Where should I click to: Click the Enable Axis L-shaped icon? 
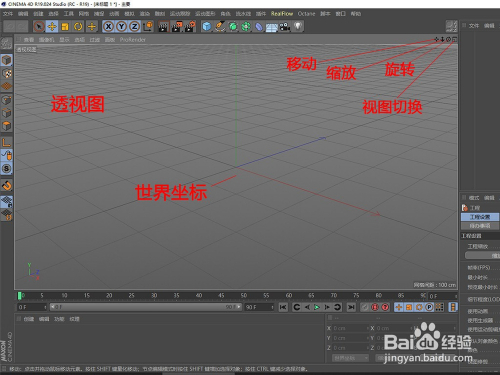click(x=6, y=143)
